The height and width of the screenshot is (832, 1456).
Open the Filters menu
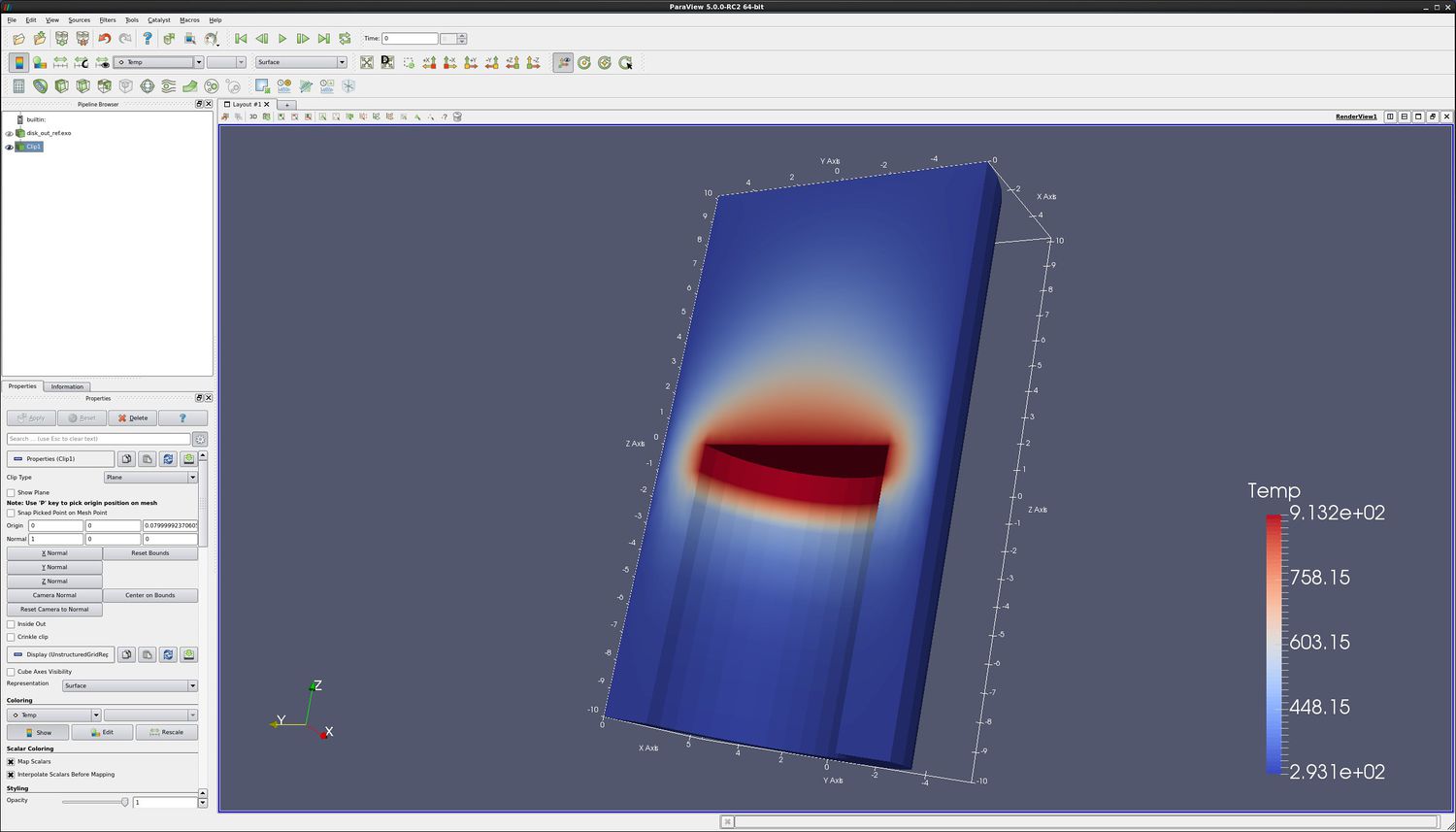tap(108, 19)
